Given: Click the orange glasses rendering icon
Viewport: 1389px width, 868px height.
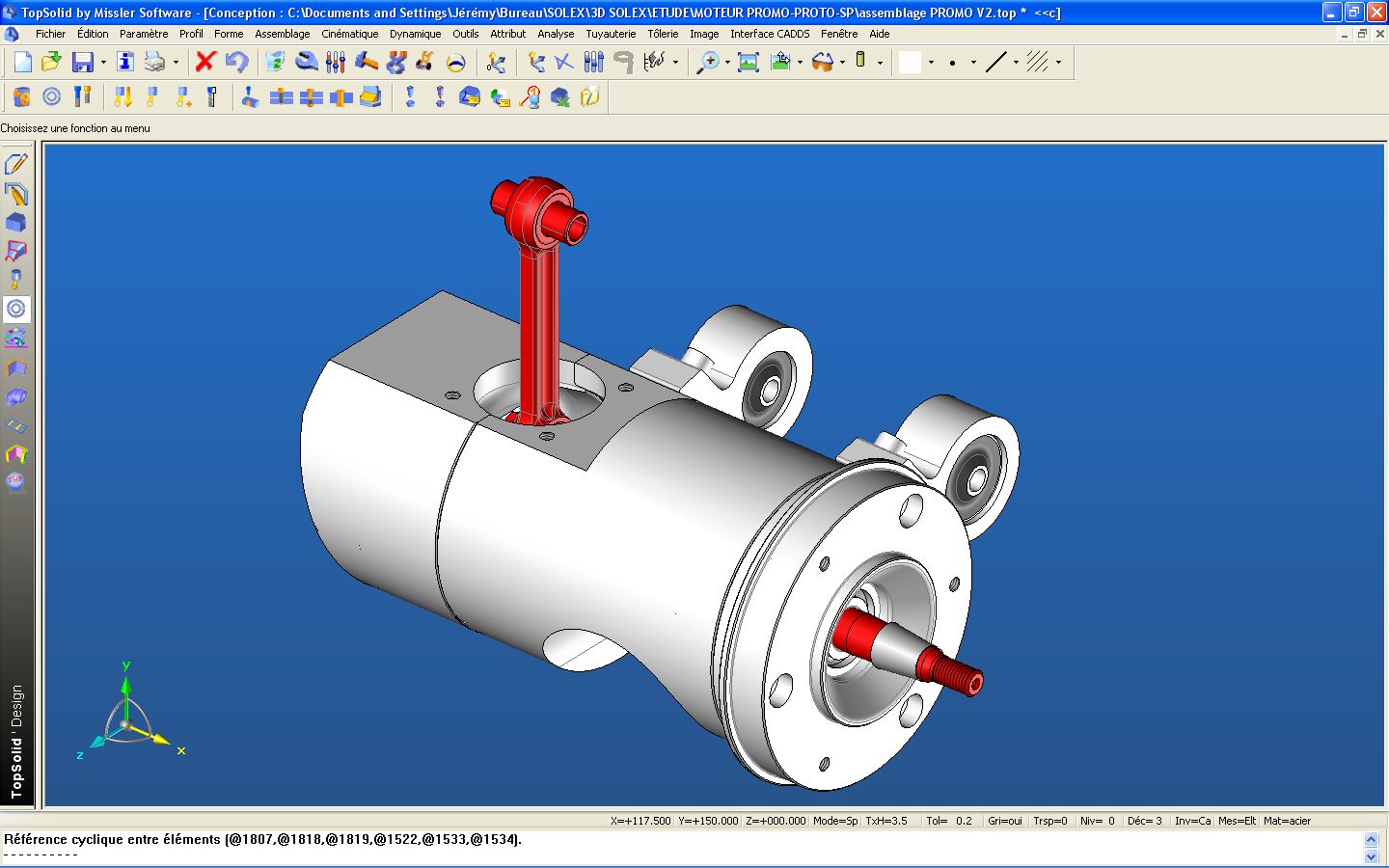Looking at the screenshot, I should 822,62.
